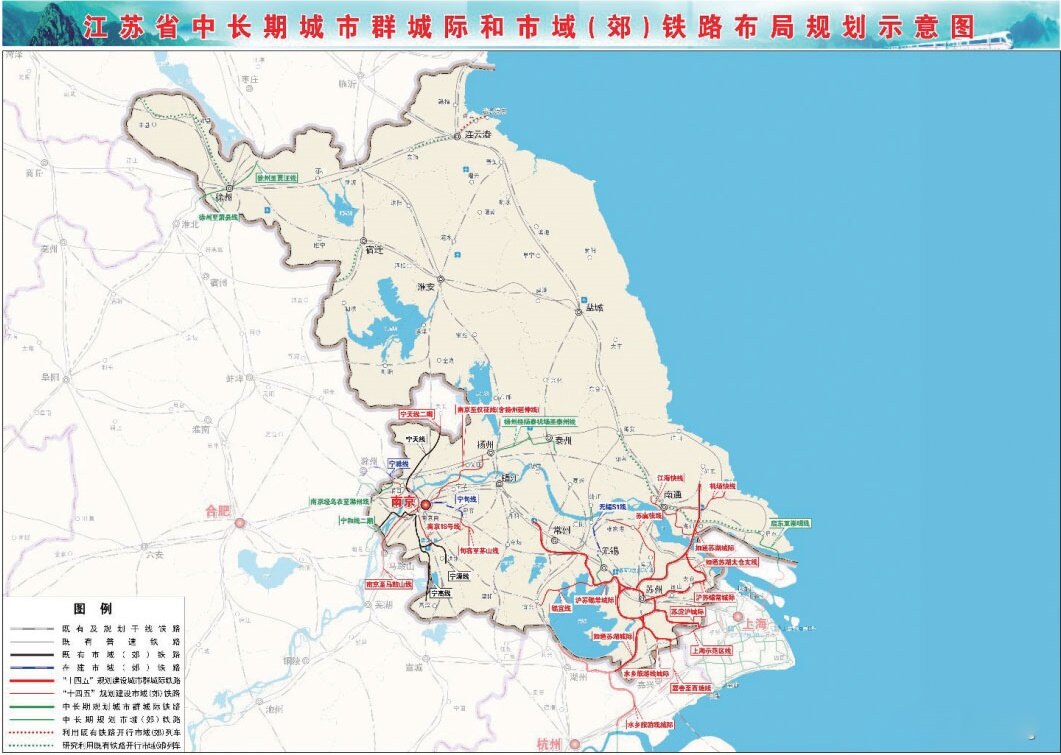Click the 江海快线 line label
The width and height of the screenshot is (1061, 755).
[670, 478]
